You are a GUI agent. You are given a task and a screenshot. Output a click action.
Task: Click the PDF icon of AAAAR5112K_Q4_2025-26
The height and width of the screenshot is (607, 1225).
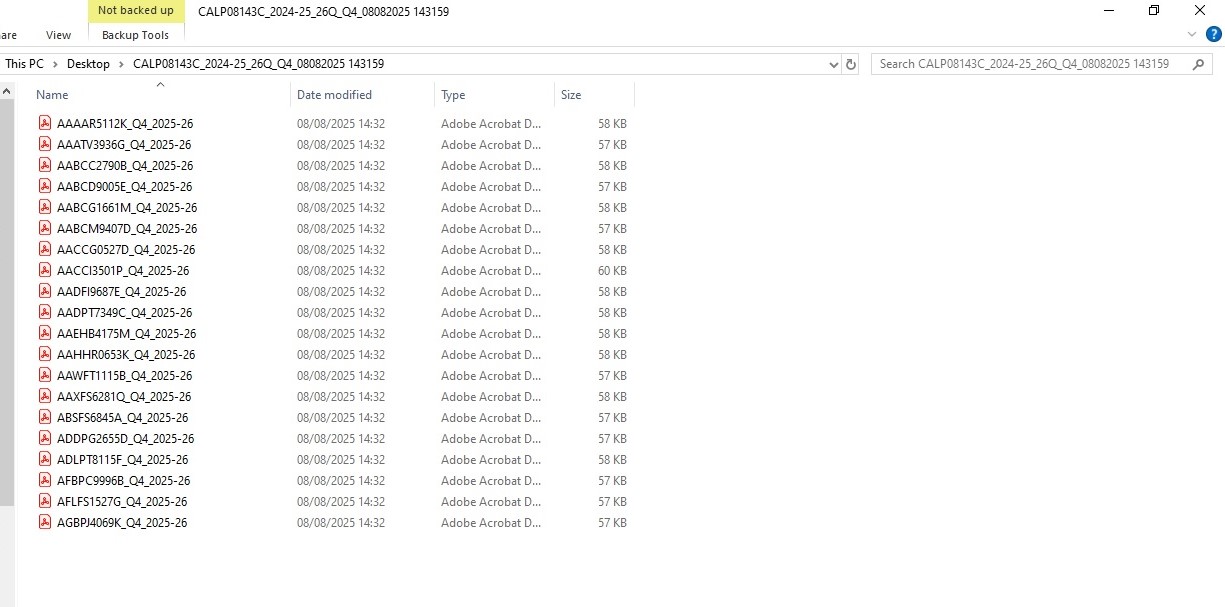45,123
